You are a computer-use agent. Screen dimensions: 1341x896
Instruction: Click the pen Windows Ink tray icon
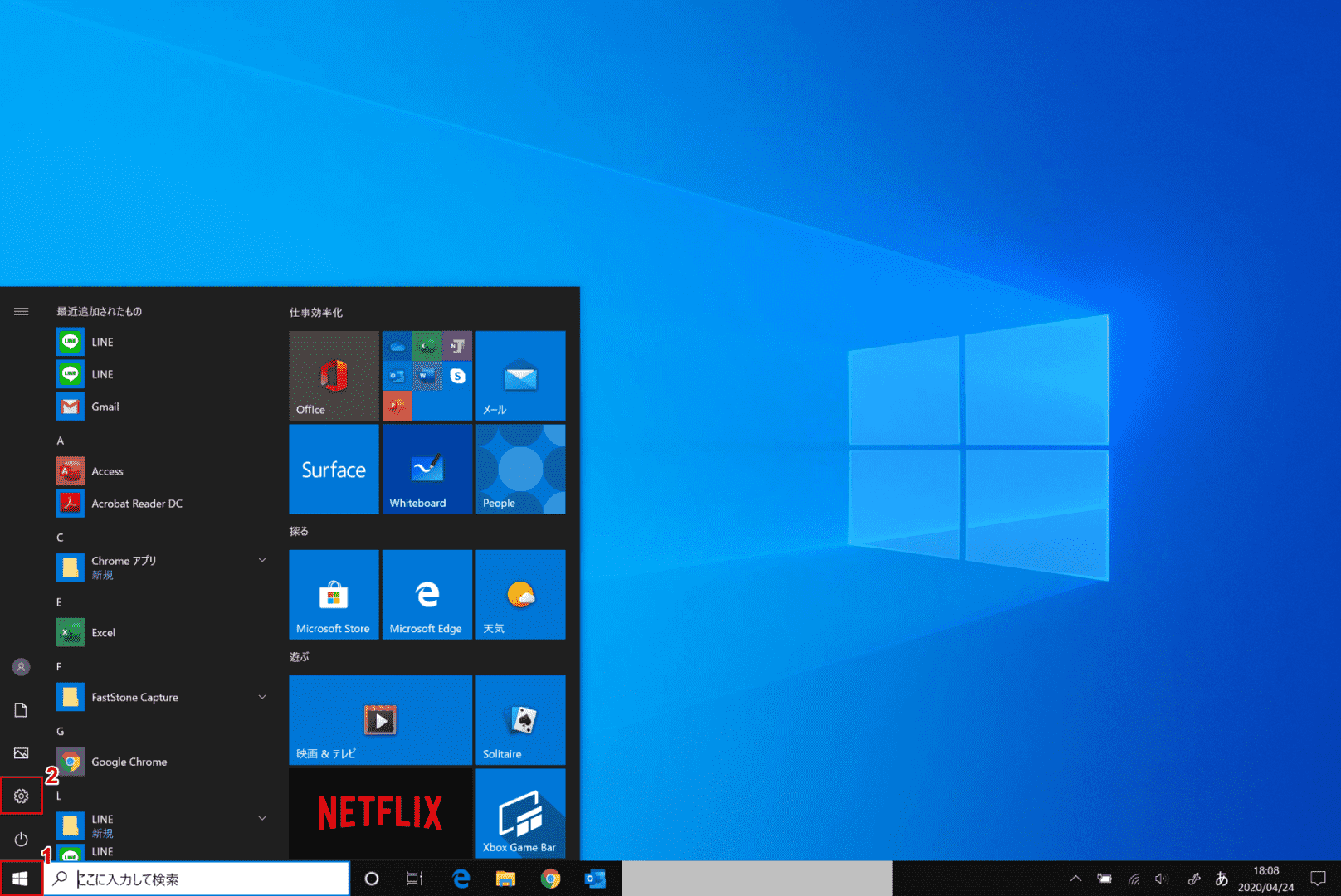(x=1193, y=879)
